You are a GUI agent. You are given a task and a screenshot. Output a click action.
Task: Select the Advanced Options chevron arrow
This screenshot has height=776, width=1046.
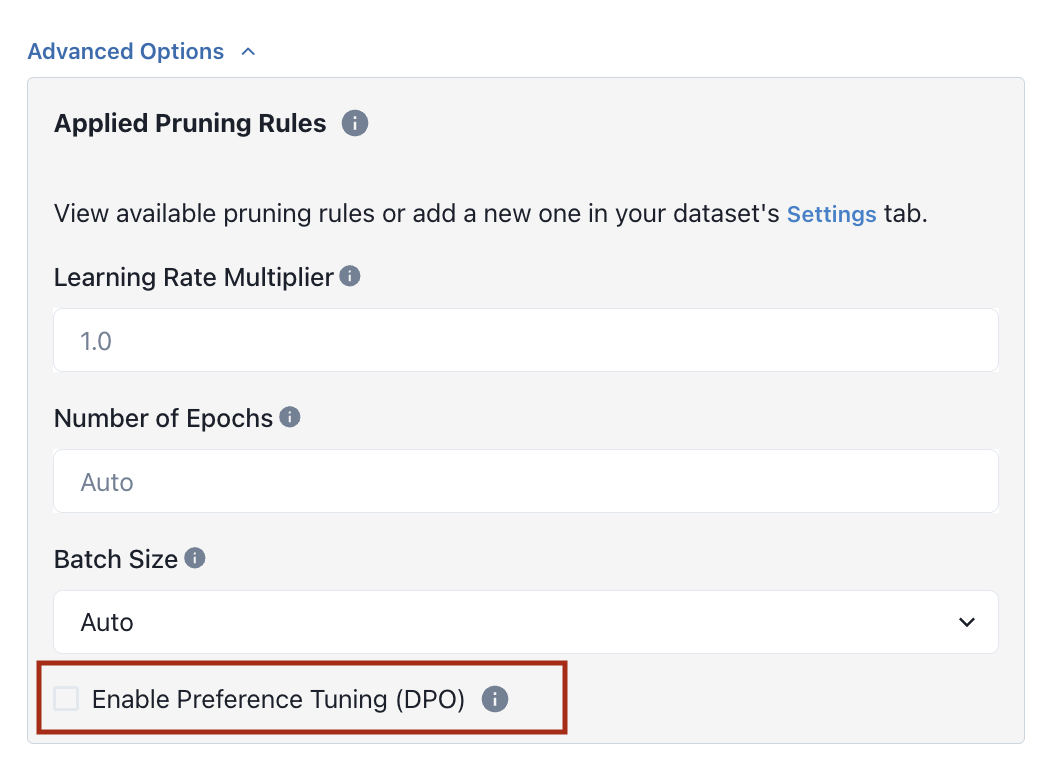click(247, 50)
